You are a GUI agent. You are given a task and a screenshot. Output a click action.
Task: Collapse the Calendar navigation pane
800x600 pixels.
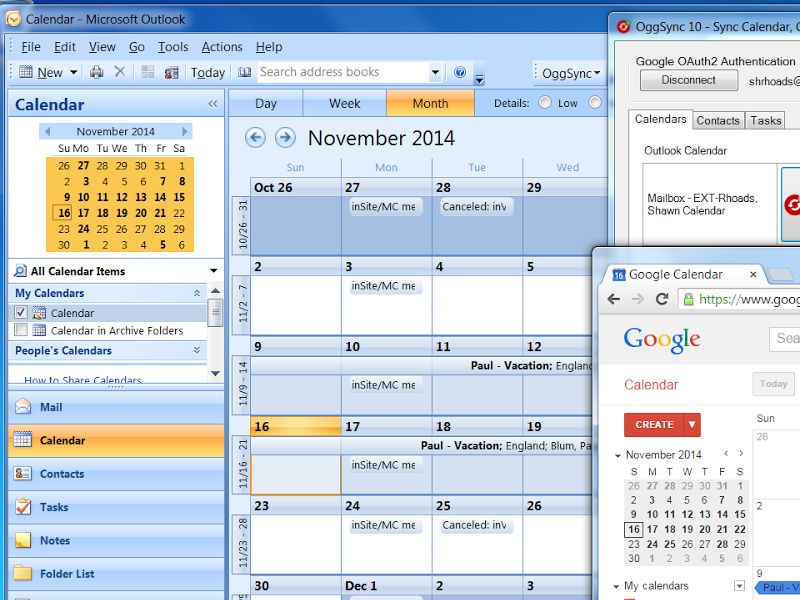(x=212, y=104)
